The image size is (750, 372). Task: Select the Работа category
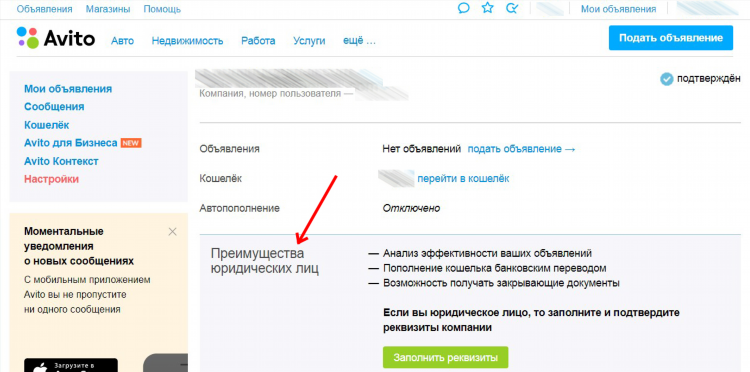point(258,41)
